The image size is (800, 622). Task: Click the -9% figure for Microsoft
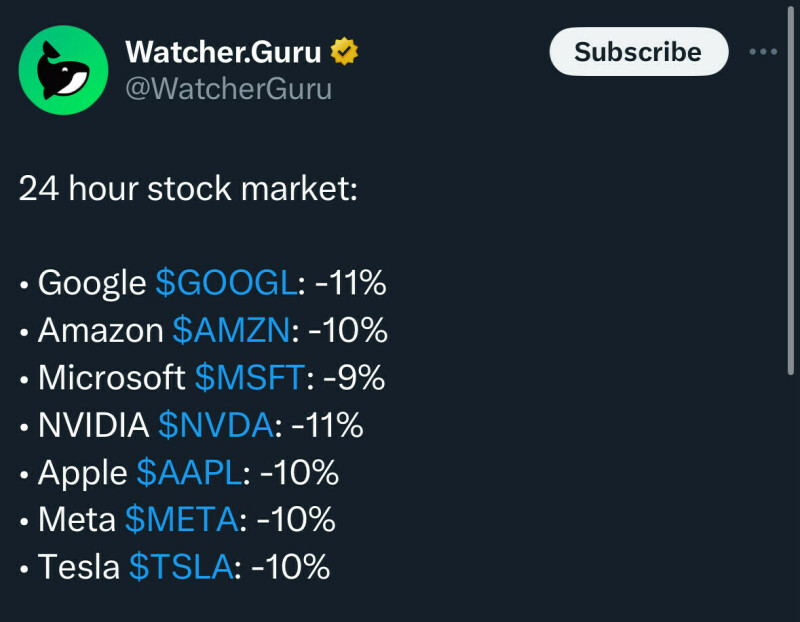351,377
